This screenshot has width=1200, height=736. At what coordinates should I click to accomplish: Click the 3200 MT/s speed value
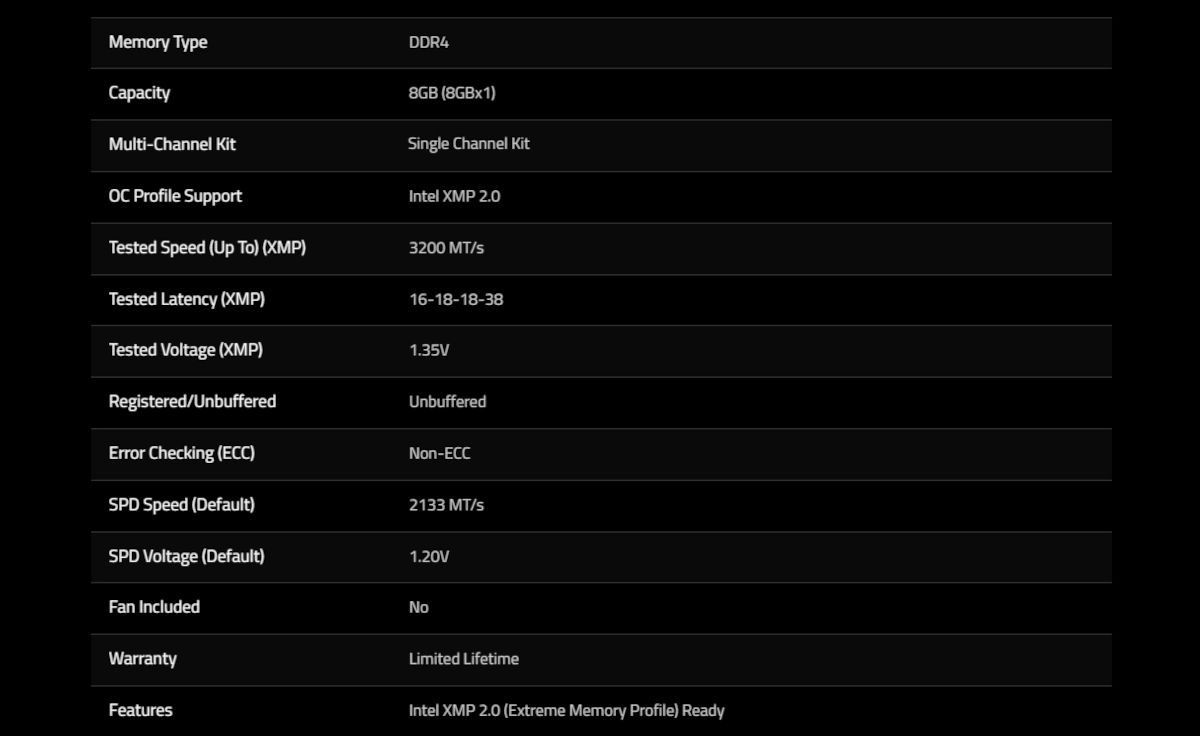point(446,247)
